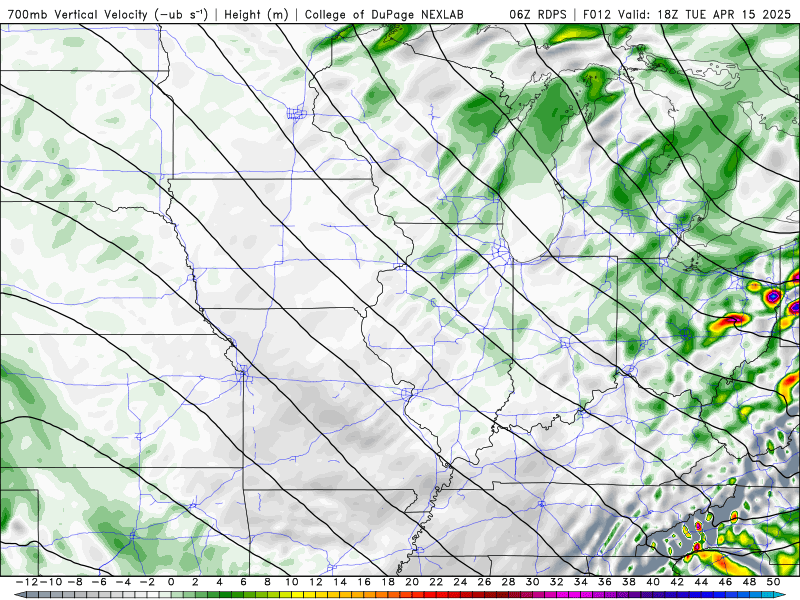Viewport: 800px width, 600px height.
Task: Click the '4' color scale label
Action: (219, 582)
